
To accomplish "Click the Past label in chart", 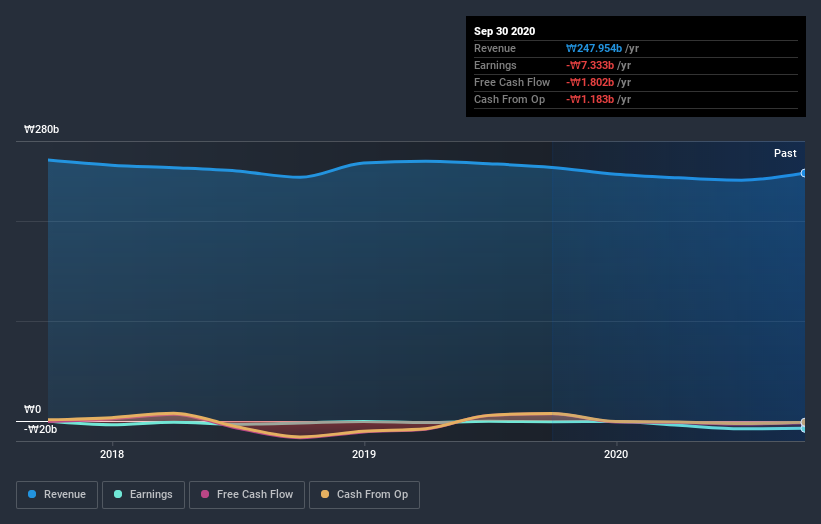I will pyautogui.click(x=785, y=153).
